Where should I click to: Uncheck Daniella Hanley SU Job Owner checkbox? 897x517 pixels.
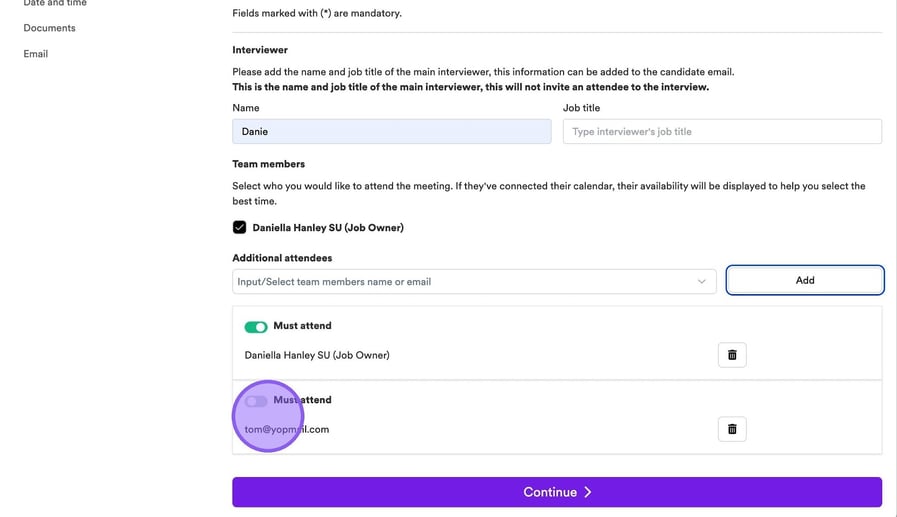240,228
